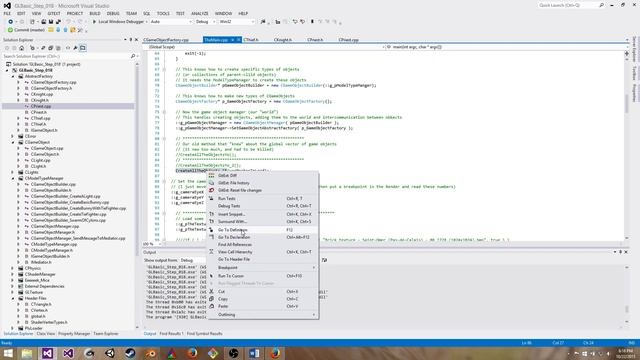This screenshot has width=640, height=360.
Task: Expand the CShaderManager folder
Action: 13,274
